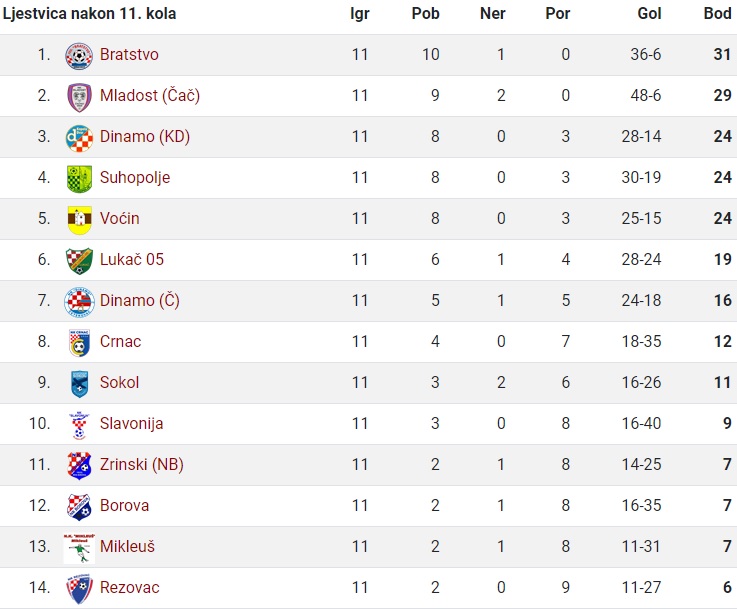Open the Mikleuš club logo image
This screenshot has width=737, height=609.
click(x=79, y=548)
